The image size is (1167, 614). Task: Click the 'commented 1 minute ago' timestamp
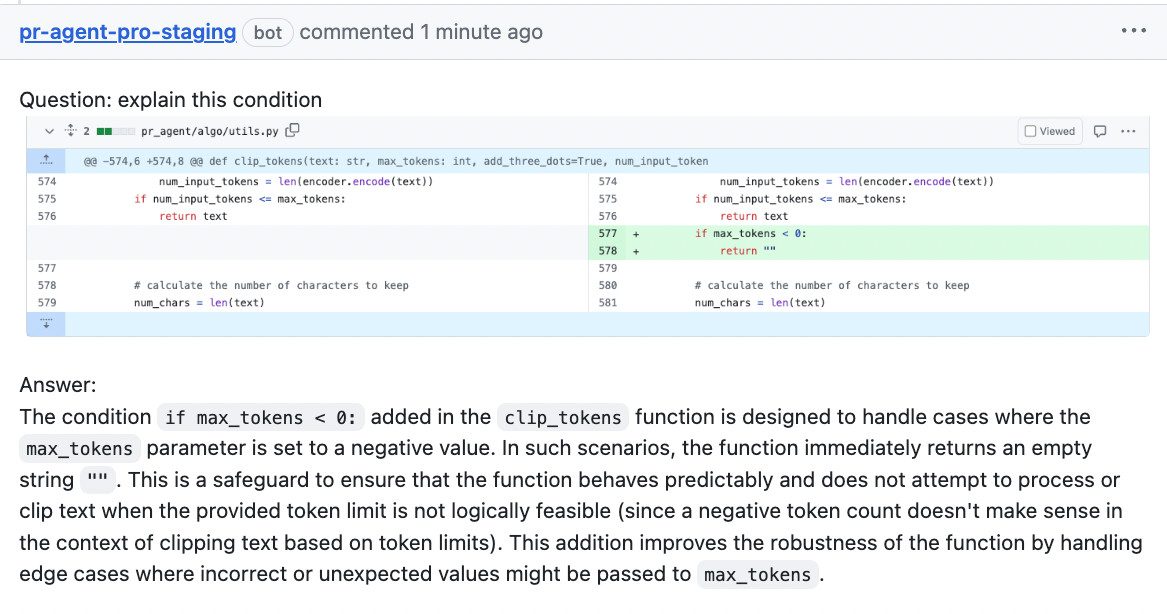point(421,32)
